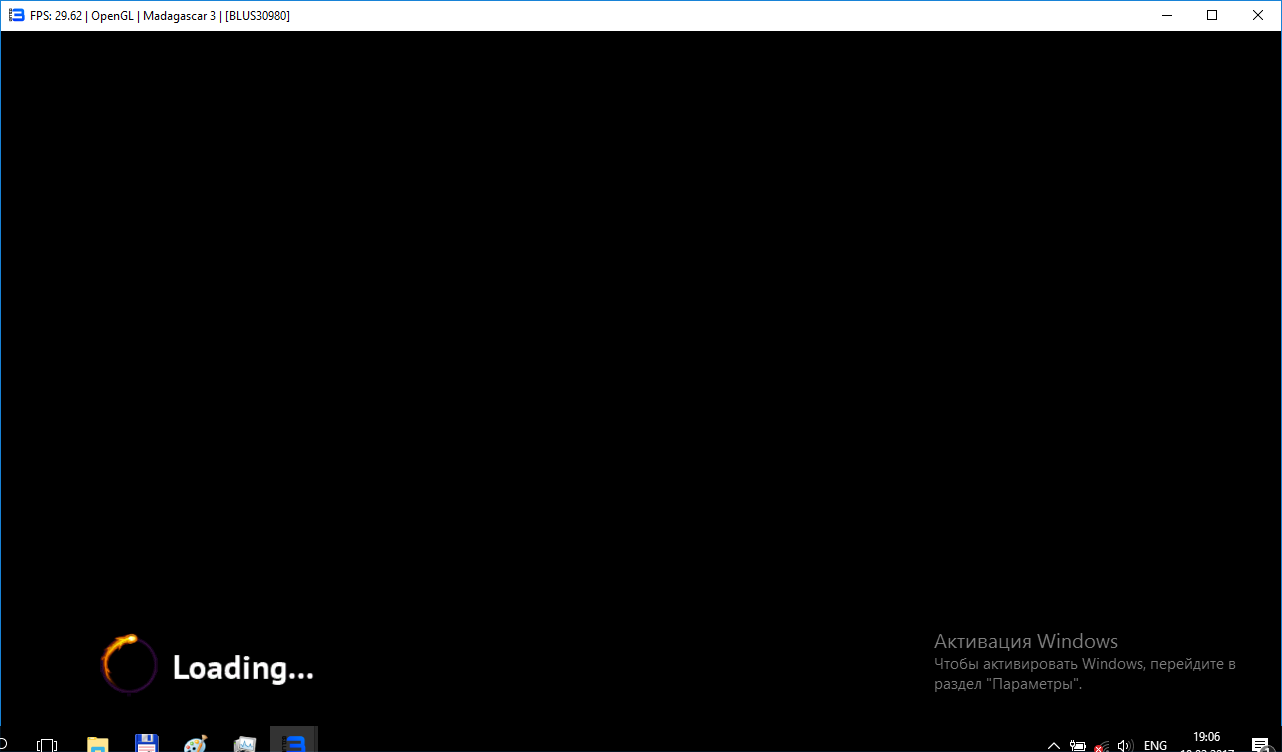Click the window title text with FPS counter

click(x=160, y=16)
